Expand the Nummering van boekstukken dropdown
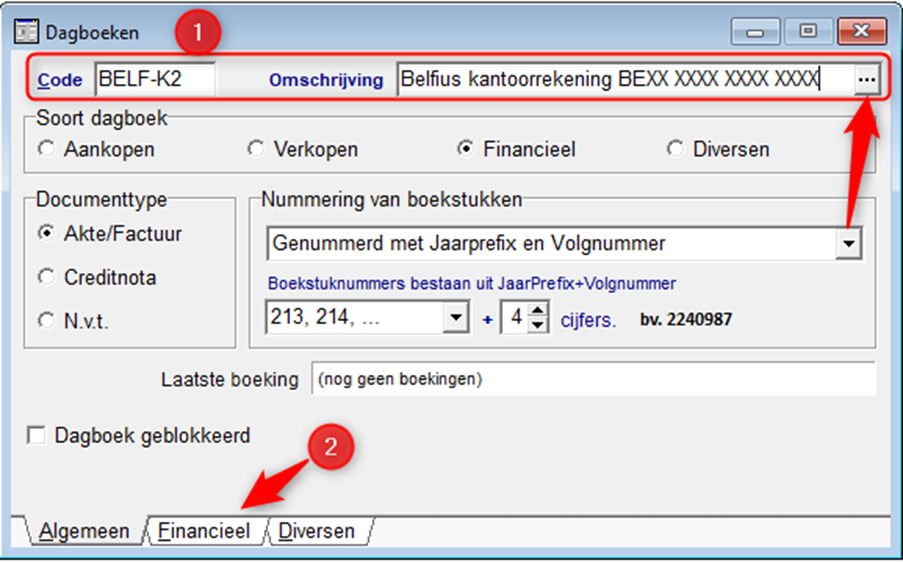The image size is (903, 563). (848, 244)
